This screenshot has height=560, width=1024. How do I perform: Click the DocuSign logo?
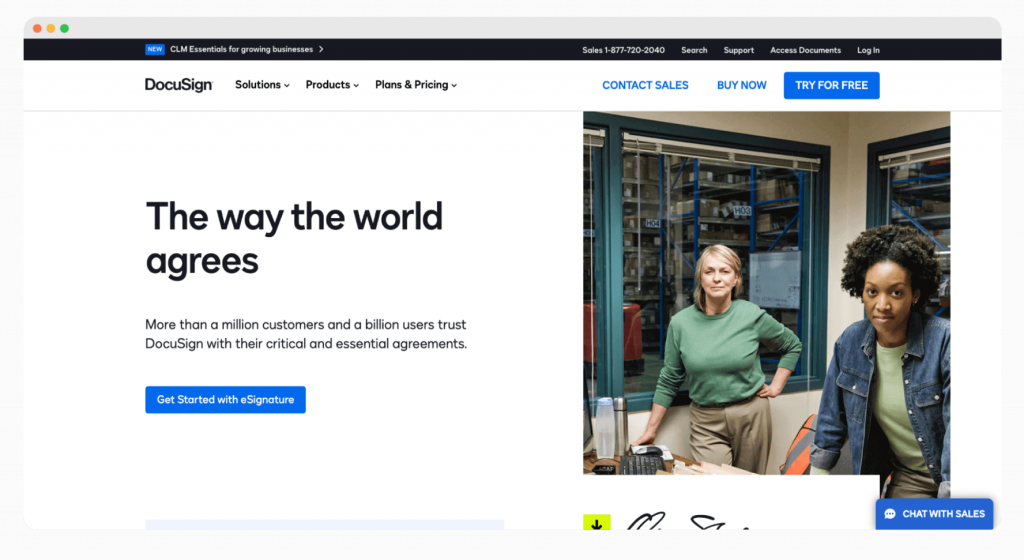[178, 85]
